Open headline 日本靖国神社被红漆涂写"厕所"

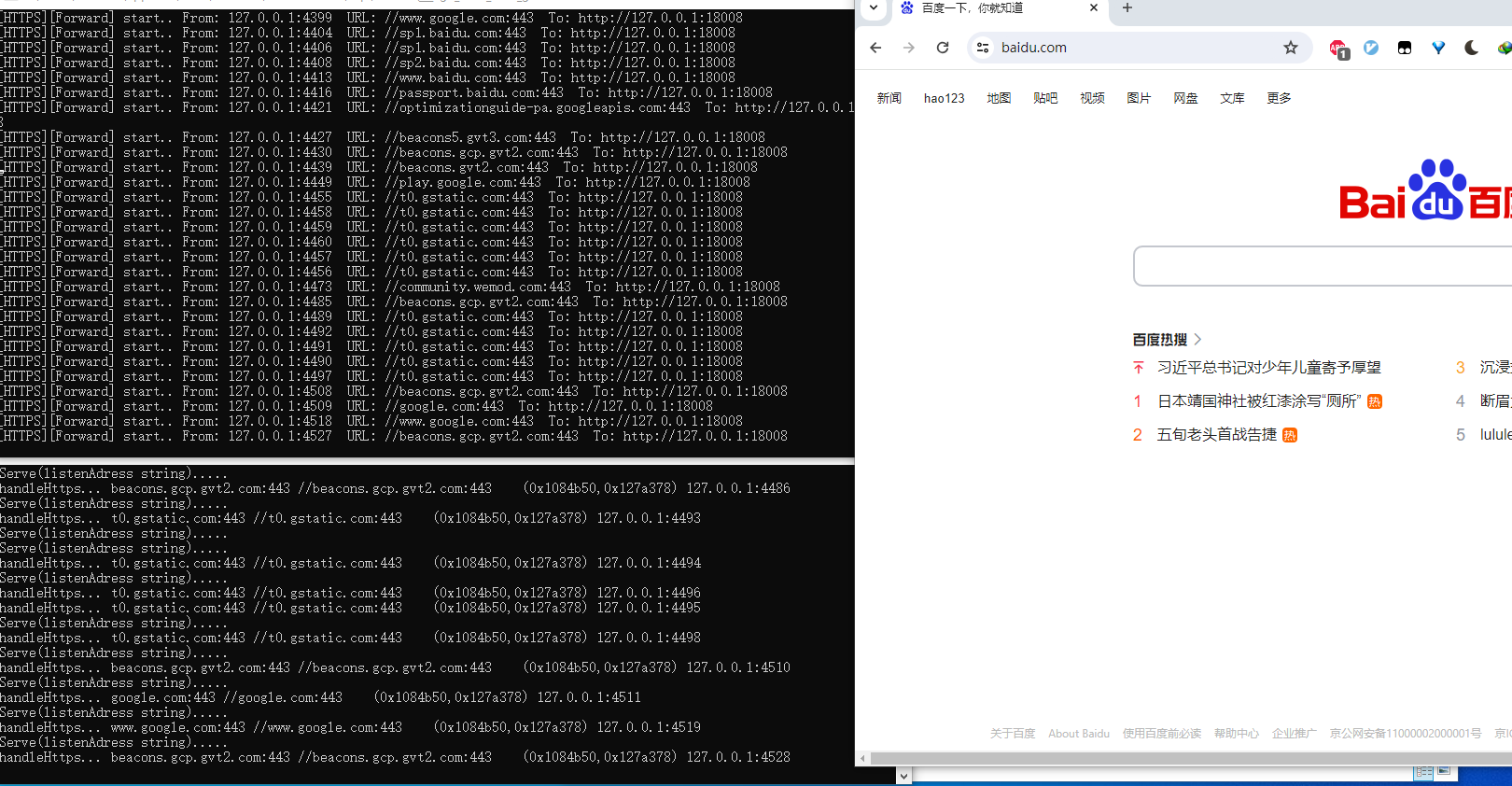1259,401
